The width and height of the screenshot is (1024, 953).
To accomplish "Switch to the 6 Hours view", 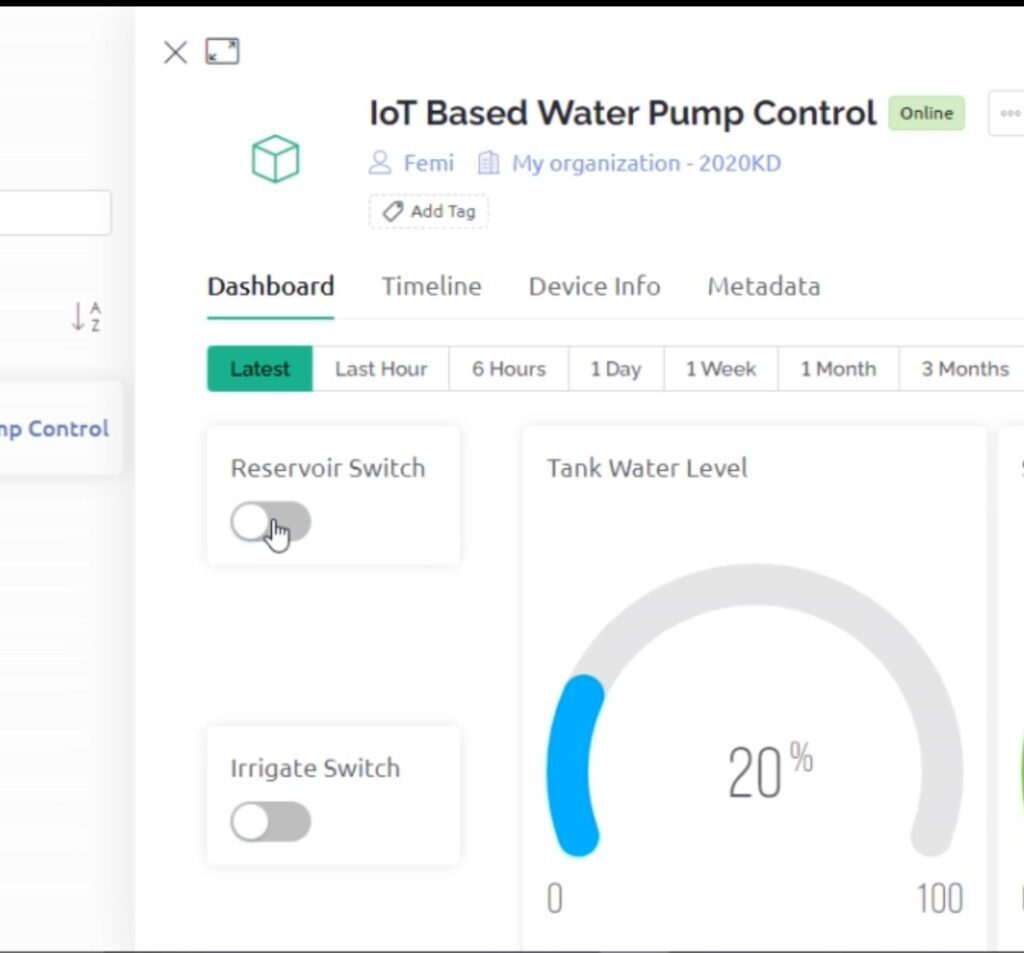I will [508, 368].
